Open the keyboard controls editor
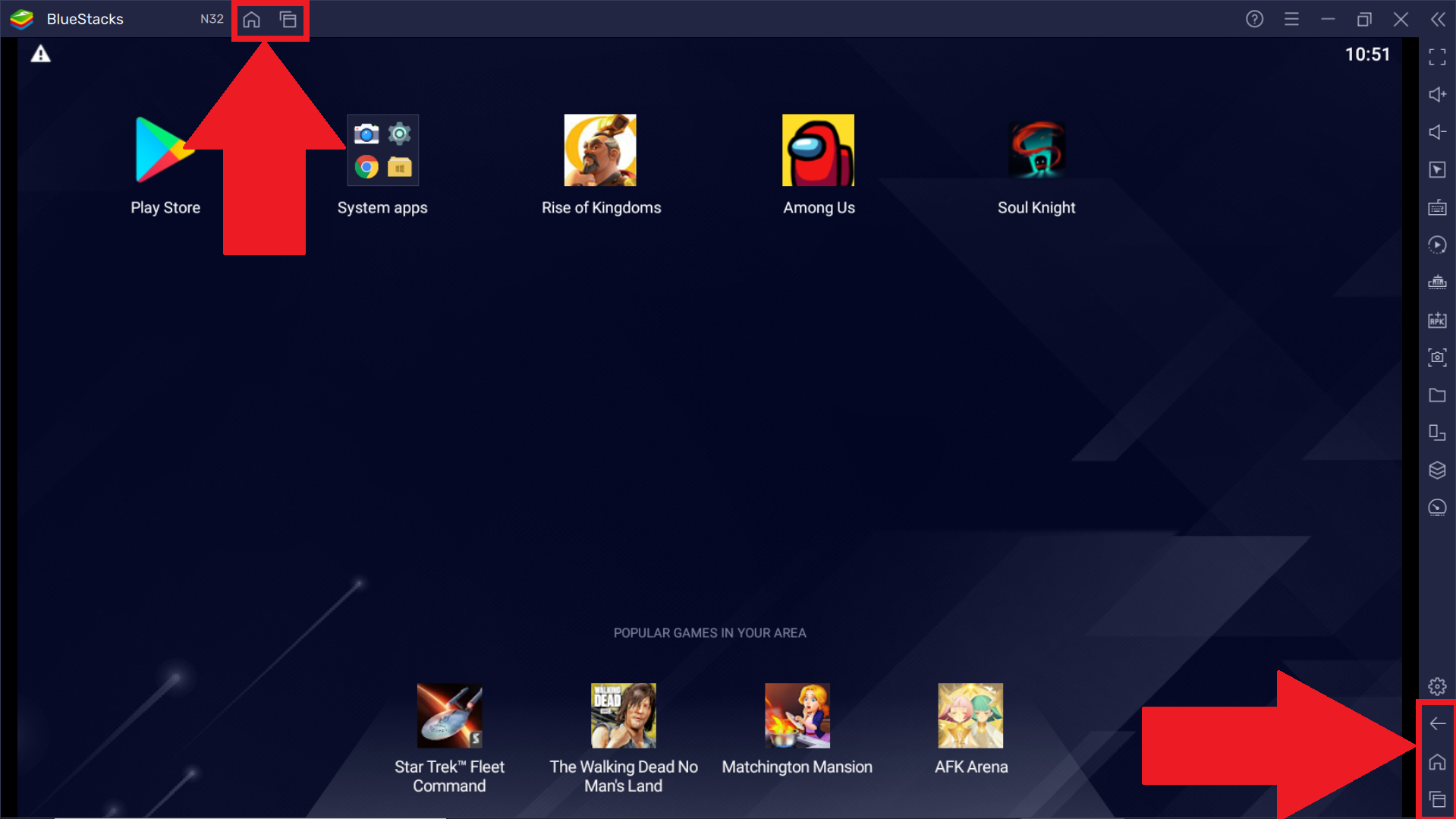Image resolution: width=1456 pixels, height=819 pixels. (1437, 207)
